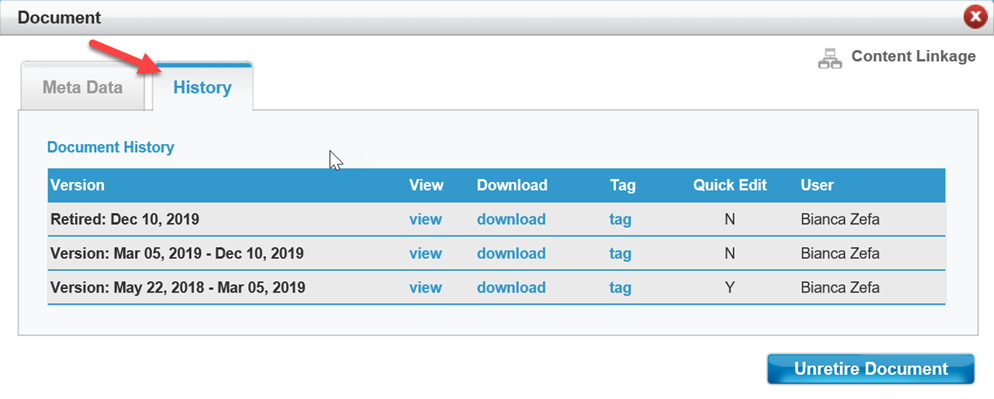Click Quick Edit 'N' in the Retired row
994x399 pixels.
tap(730, 219)
